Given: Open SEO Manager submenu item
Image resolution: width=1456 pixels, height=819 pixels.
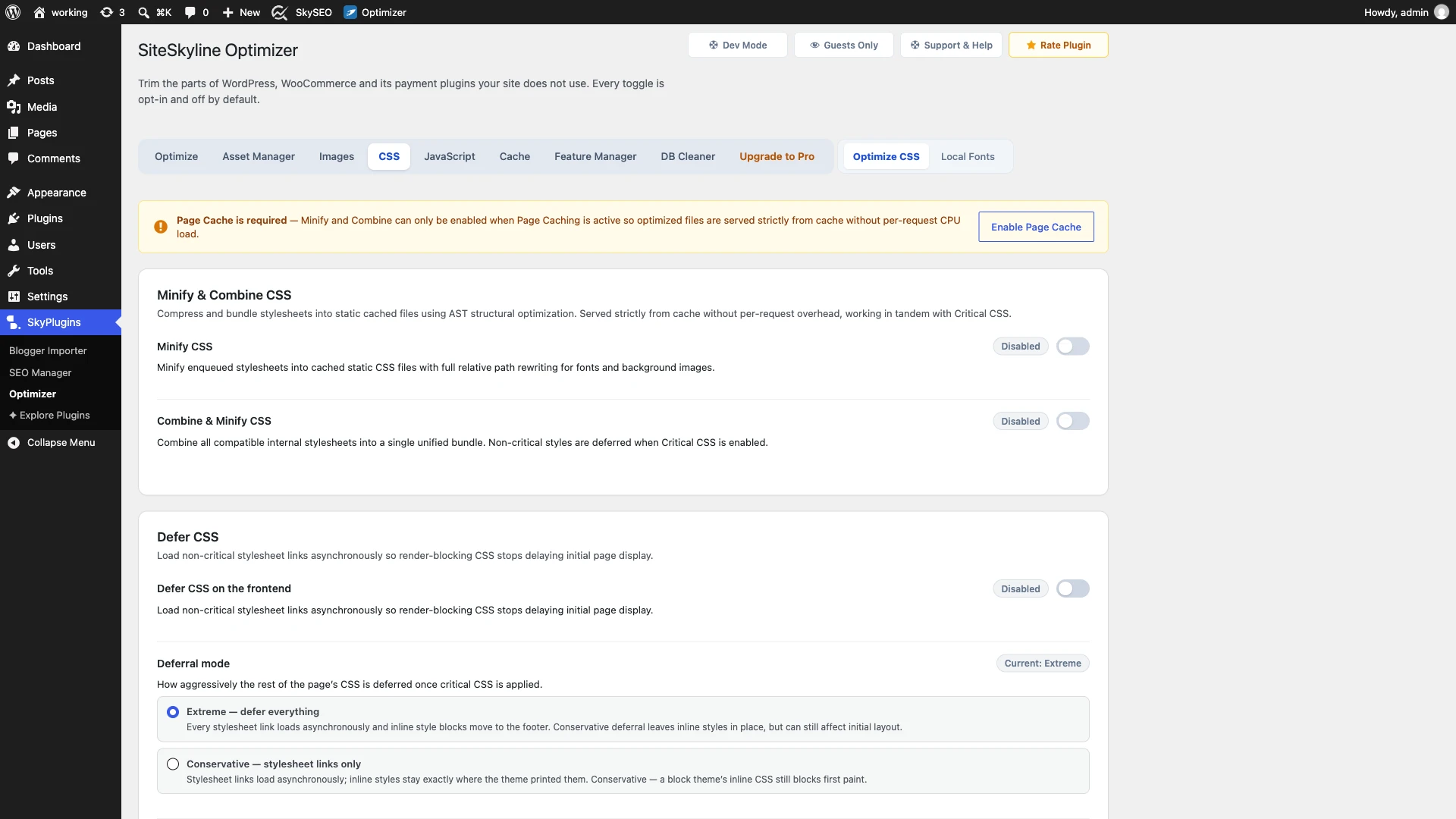Looking at the screenshot, I should [40, 372].
